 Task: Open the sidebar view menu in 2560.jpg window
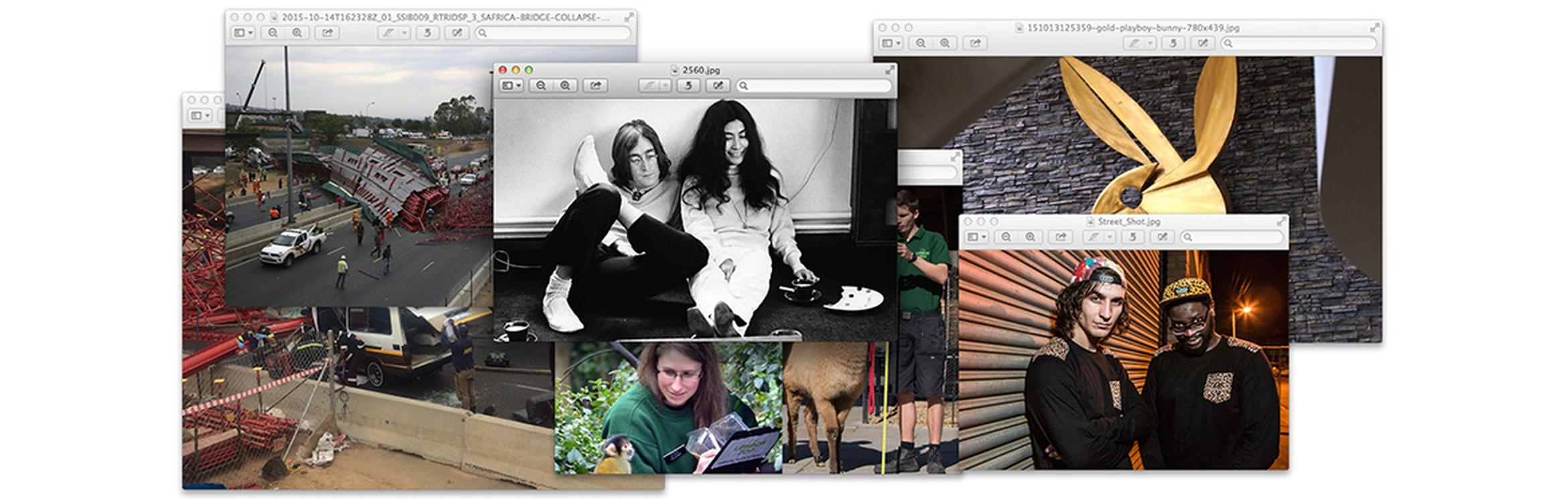pos(511,86)
